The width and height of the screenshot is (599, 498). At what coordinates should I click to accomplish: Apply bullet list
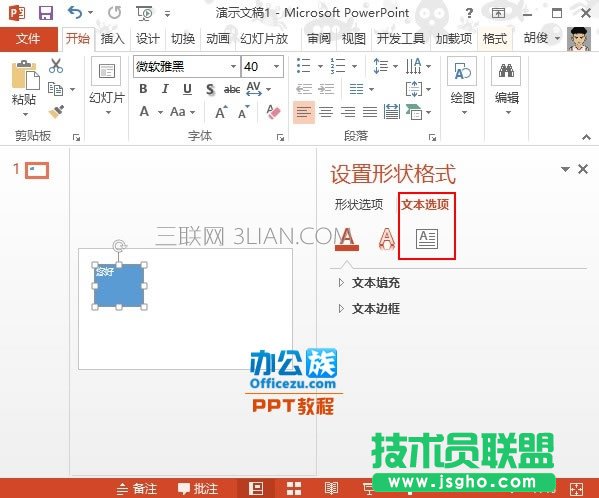point(304,66)
